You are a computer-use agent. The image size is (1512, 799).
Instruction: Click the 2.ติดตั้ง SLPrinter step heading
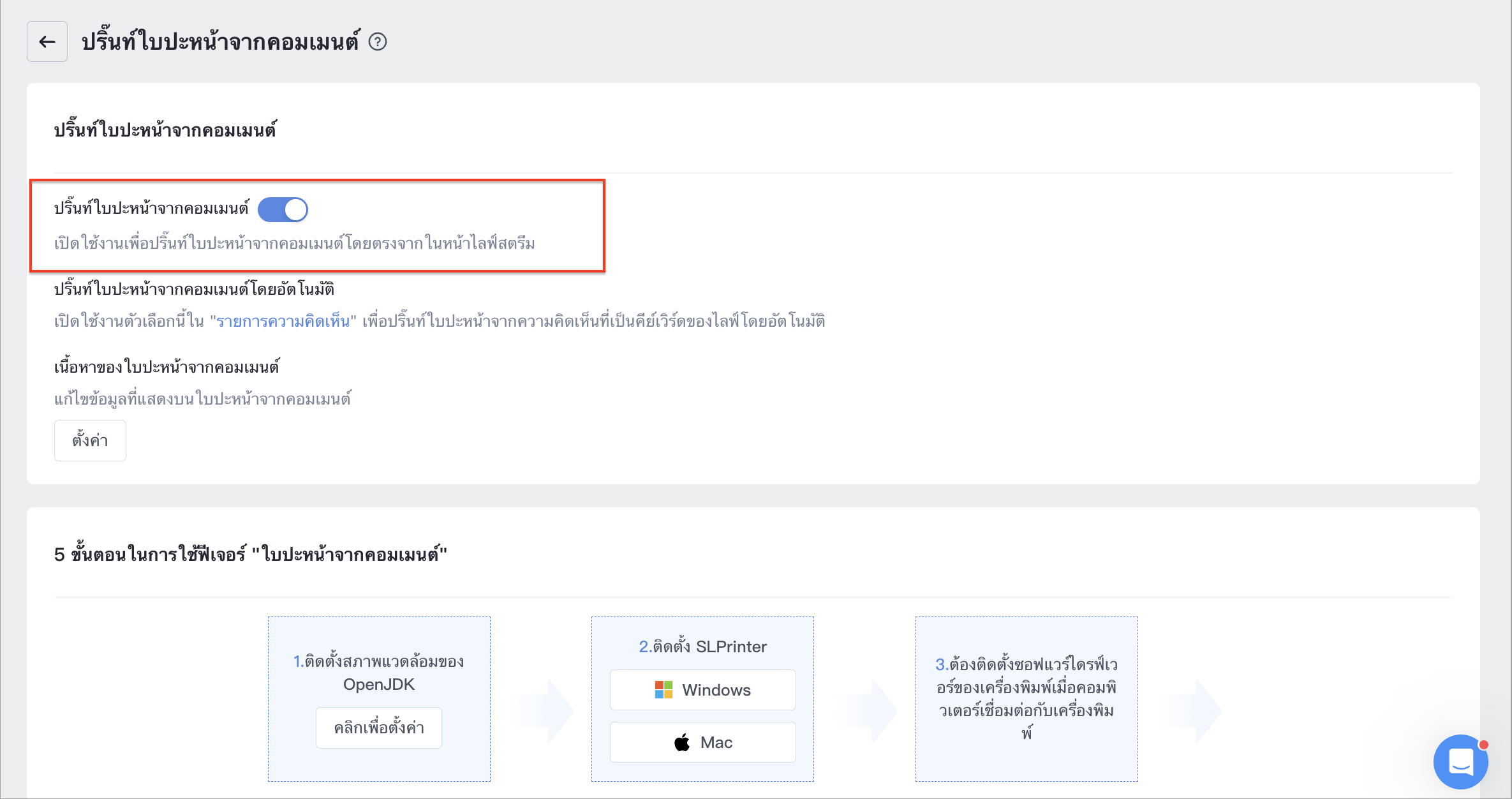point(702,646)
